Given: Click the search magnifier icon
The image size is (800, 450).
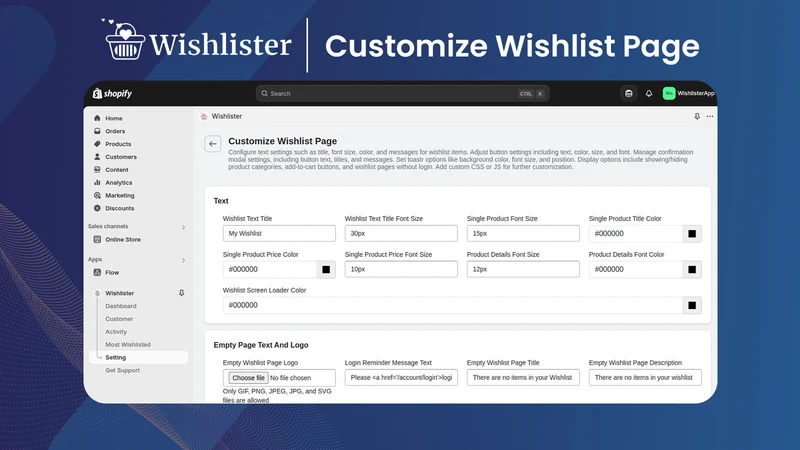Looking at the screenshot, I should tap(264, 93).
